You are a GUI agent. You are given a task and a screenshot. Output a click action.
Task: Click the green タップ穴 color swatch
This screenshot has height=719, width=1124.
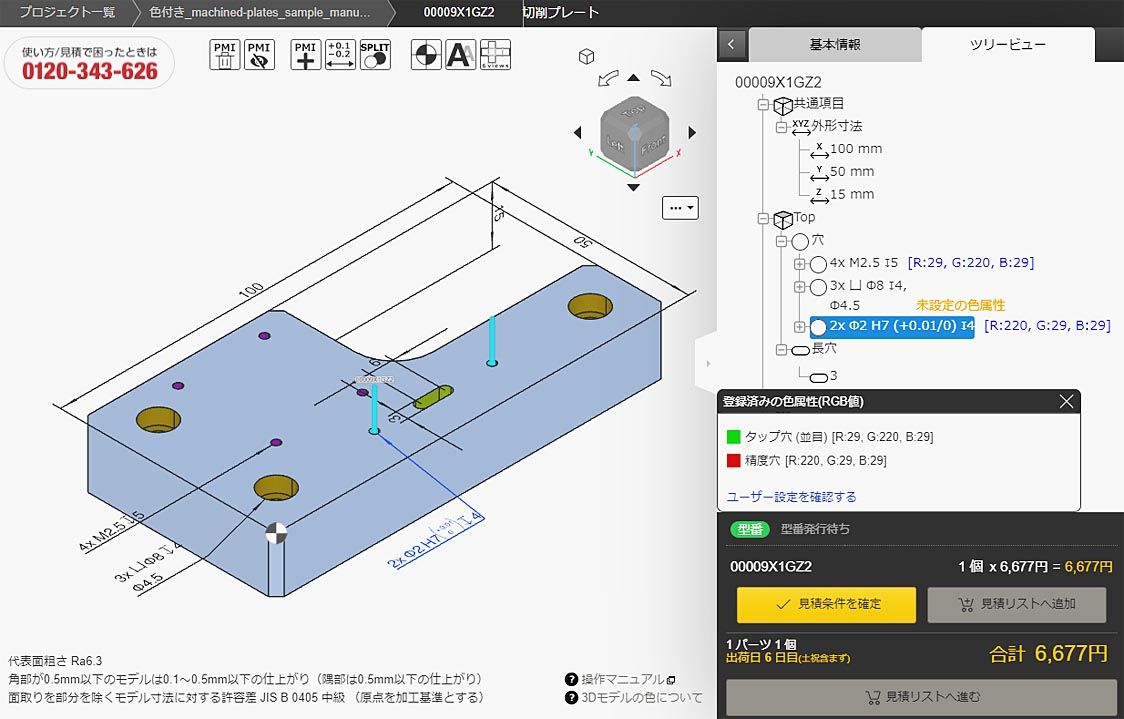[x=734, y=437]
